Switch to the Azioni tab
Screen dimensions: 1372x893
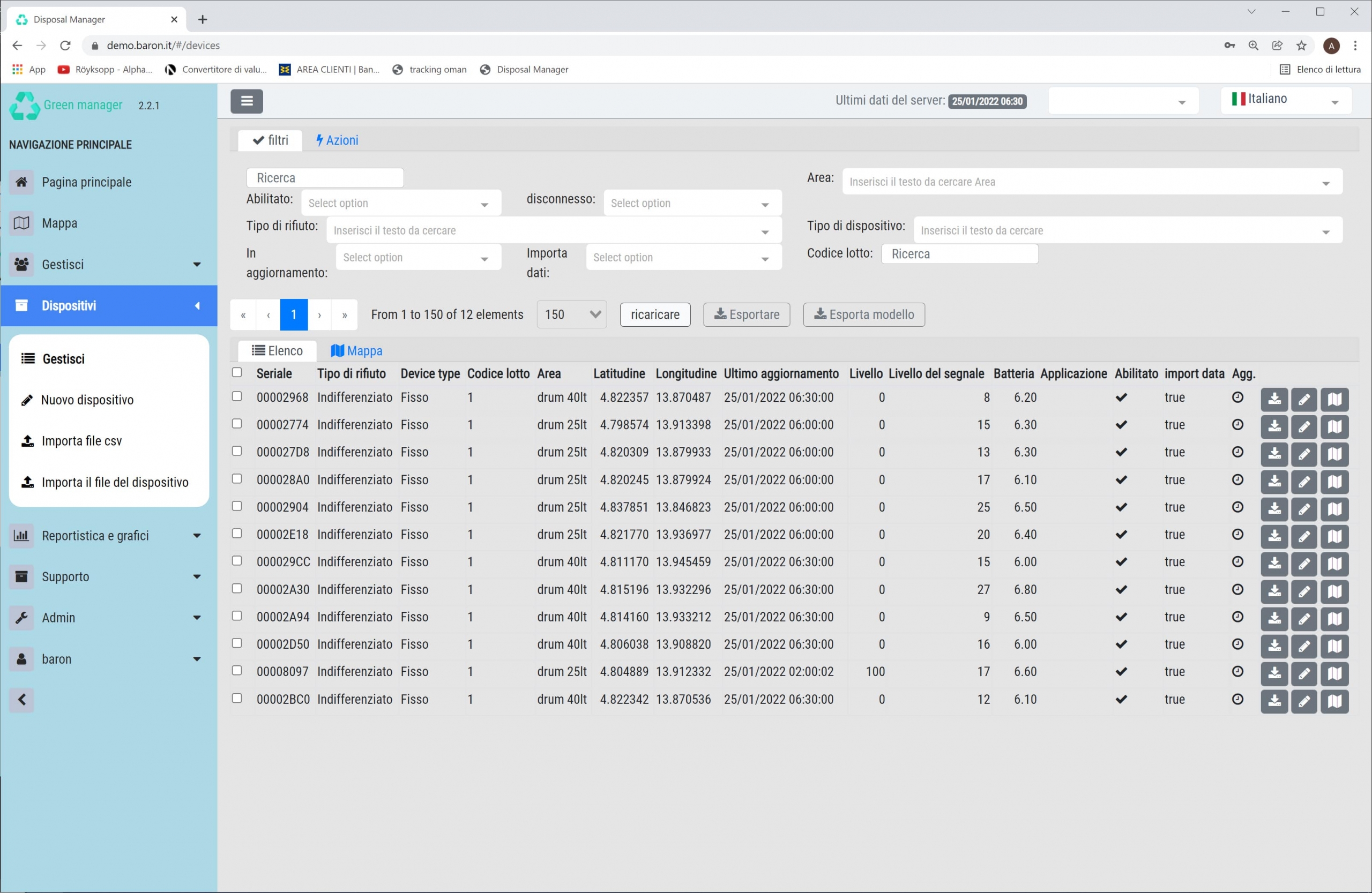point(337,140)
